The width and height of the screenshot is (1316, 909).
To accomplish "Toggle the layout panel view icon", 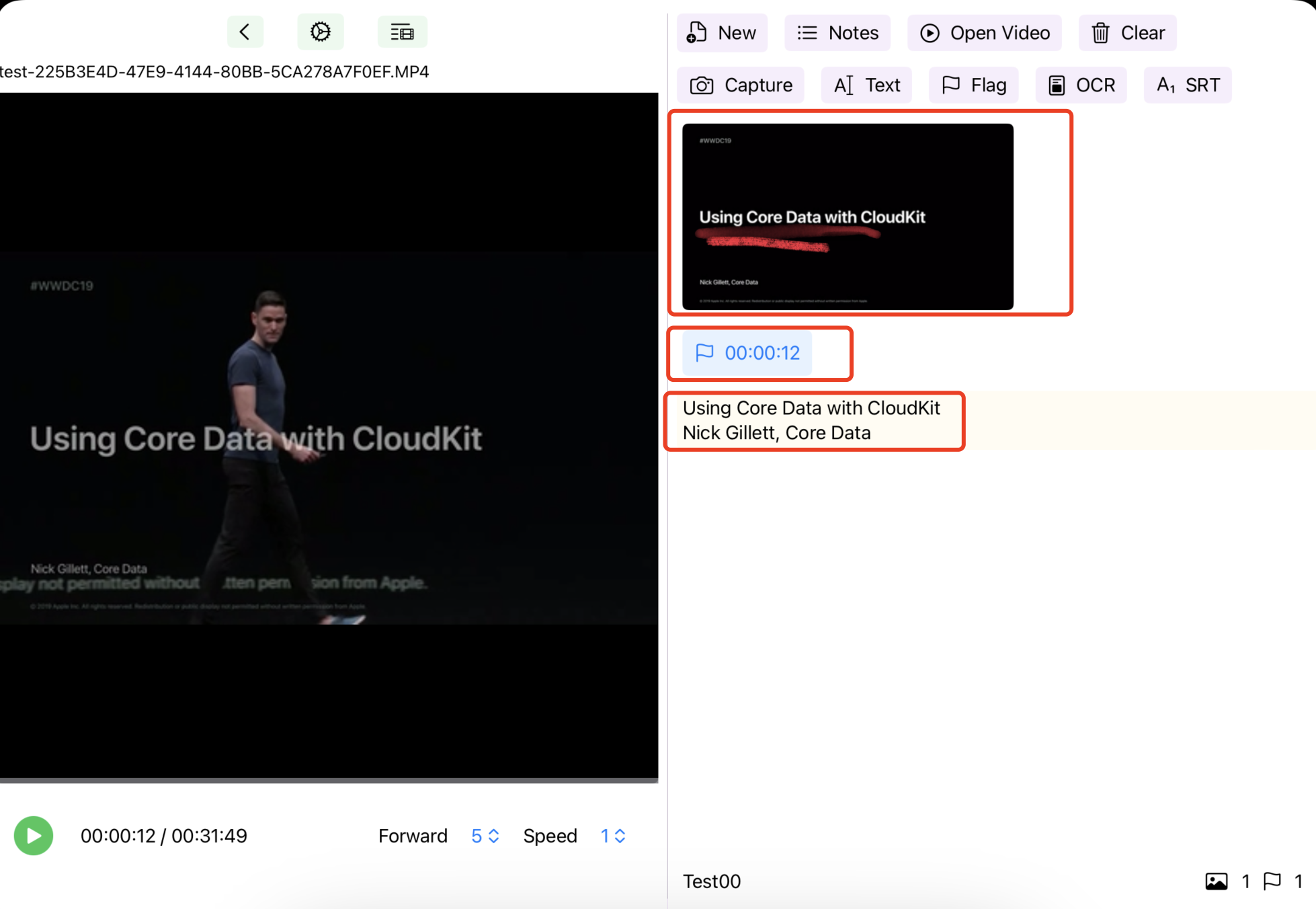I will [402, 32].
